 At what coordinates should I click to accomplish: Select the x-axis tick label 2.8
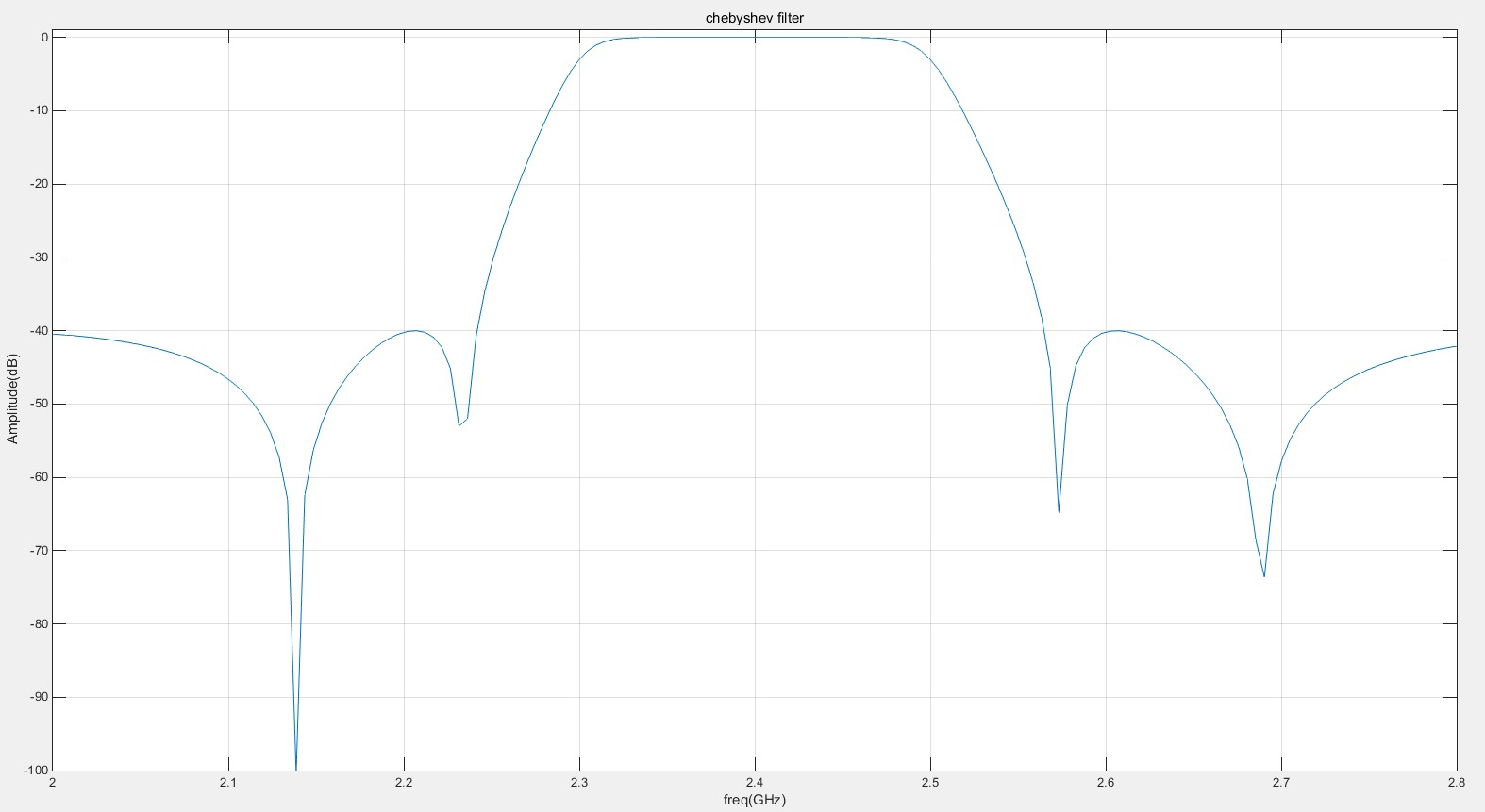1456,783
